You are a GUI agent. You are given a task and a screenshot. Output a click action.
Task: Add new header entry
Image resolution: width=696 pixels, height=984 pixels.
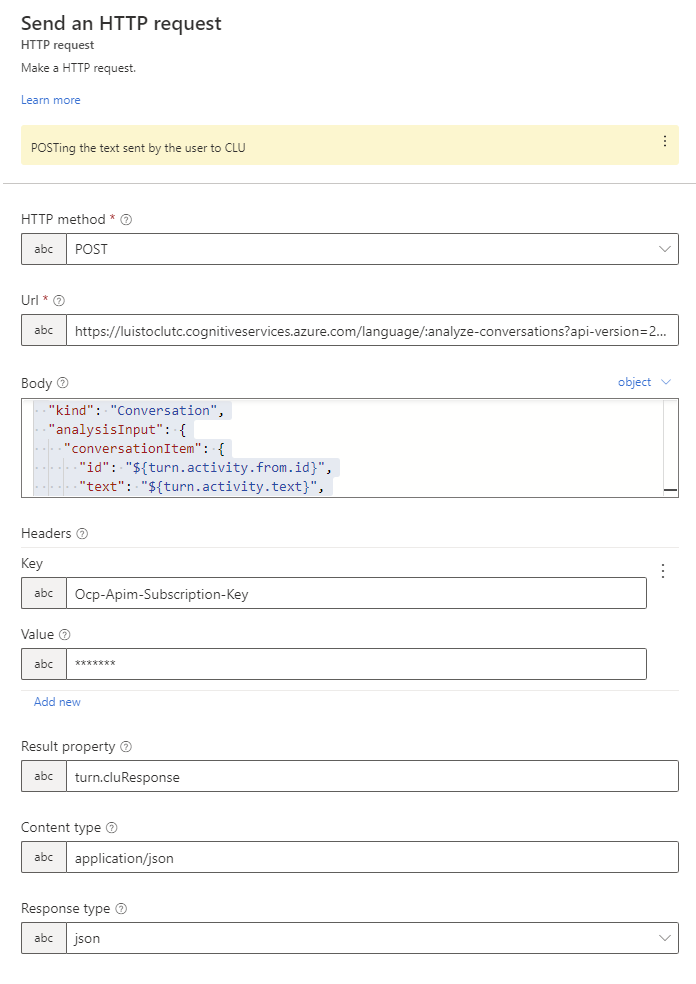(x=57, y=702)
